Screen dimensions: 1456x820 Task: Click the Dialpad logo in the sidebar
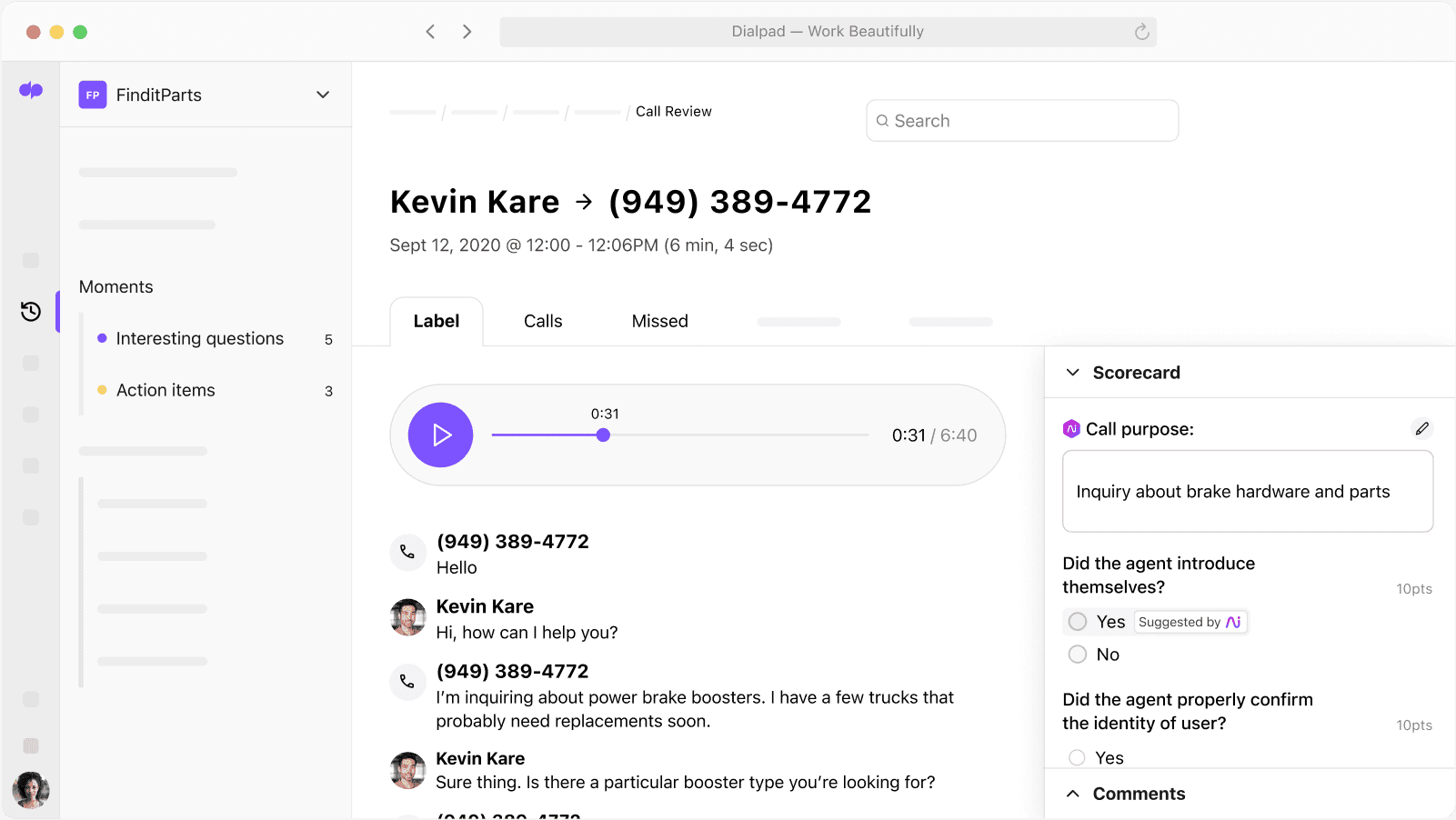(x=30, y=90)
